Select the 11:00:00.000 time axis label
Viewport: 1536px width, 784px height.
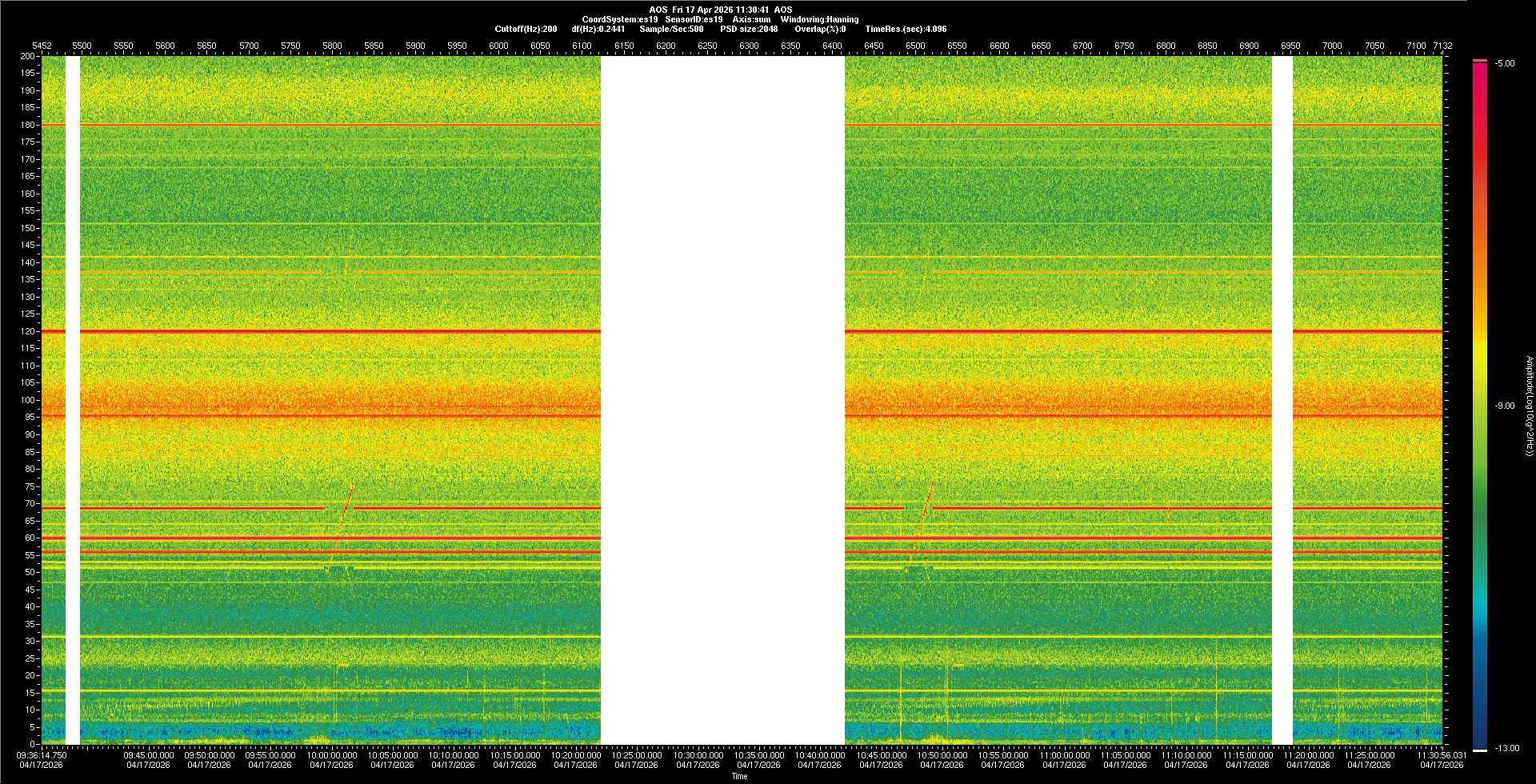[1065, 755]
